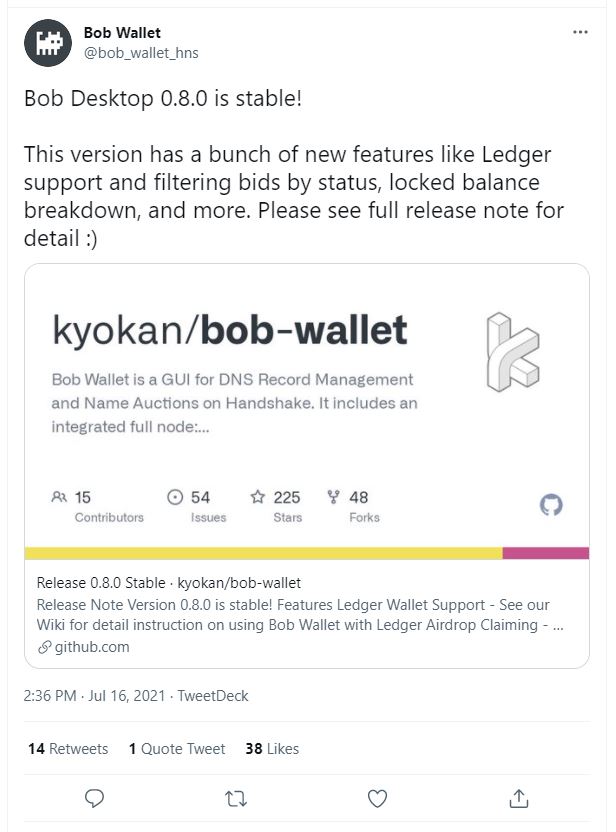Screen dimensions: 616x832
Task: Click the Bob Wallet profile avatar
Action: tap(47, 43)
